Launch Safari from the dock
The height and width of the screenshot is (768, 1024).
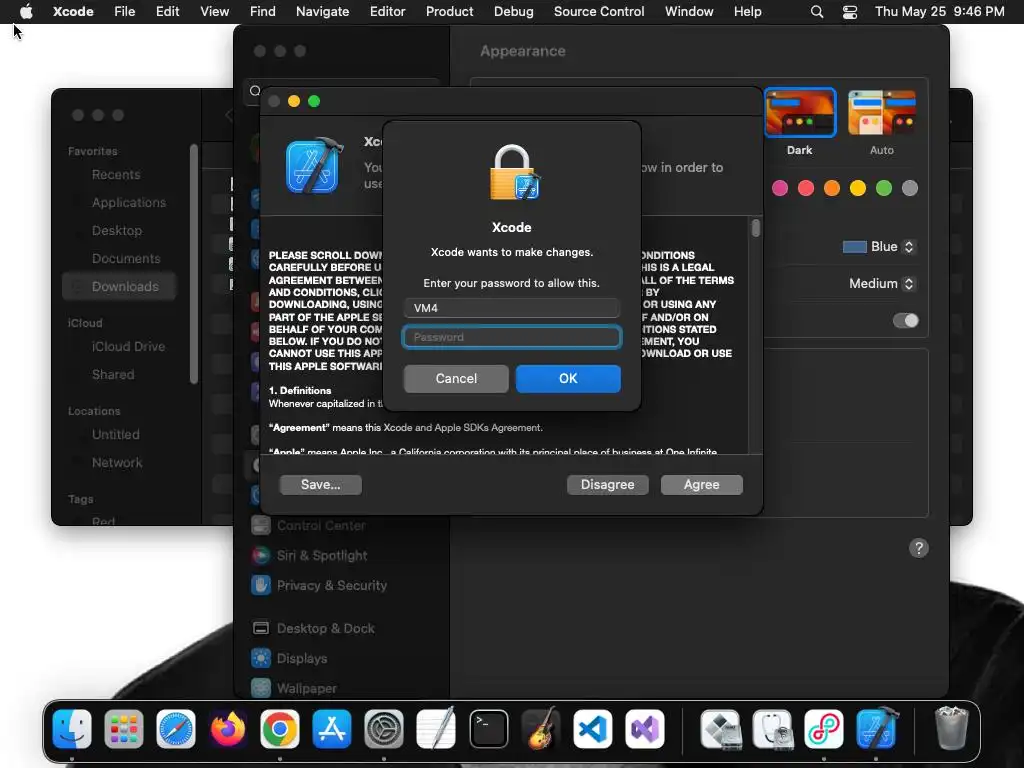176,729
